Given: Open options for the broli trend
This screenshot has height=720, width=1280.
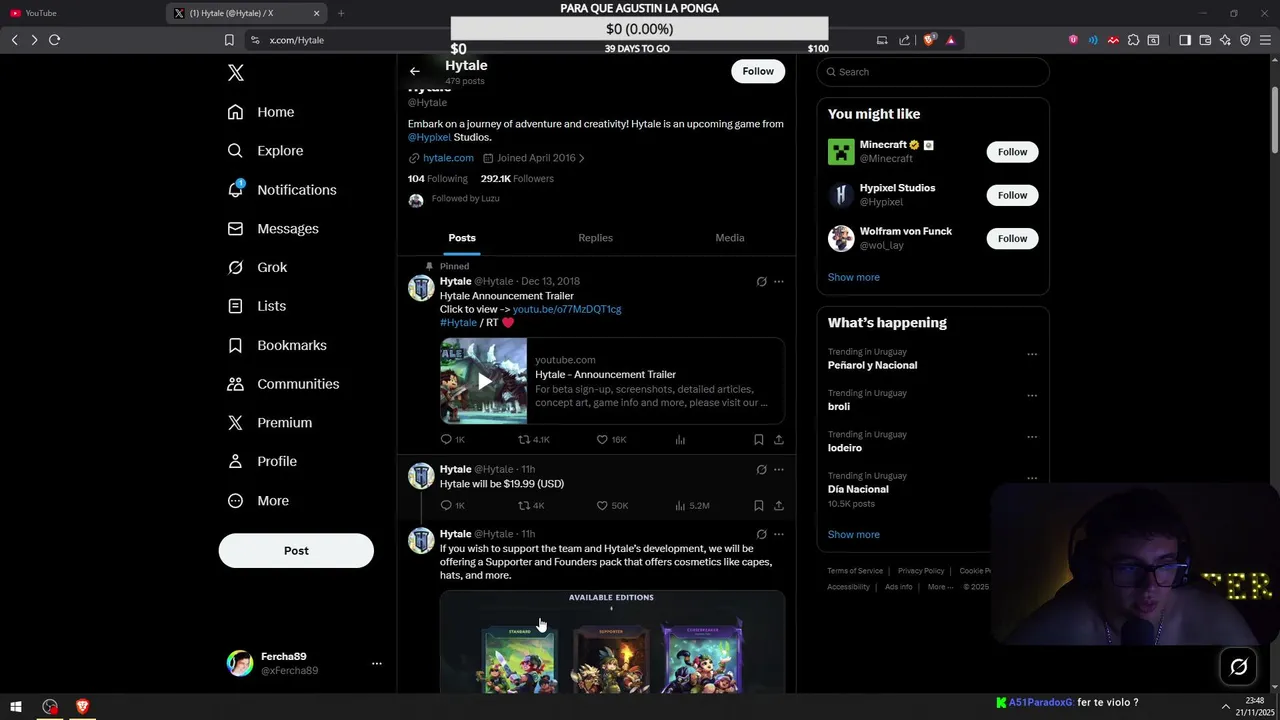Looking at the screenshot, I should pyautogui.click(x=1032, y=396).
